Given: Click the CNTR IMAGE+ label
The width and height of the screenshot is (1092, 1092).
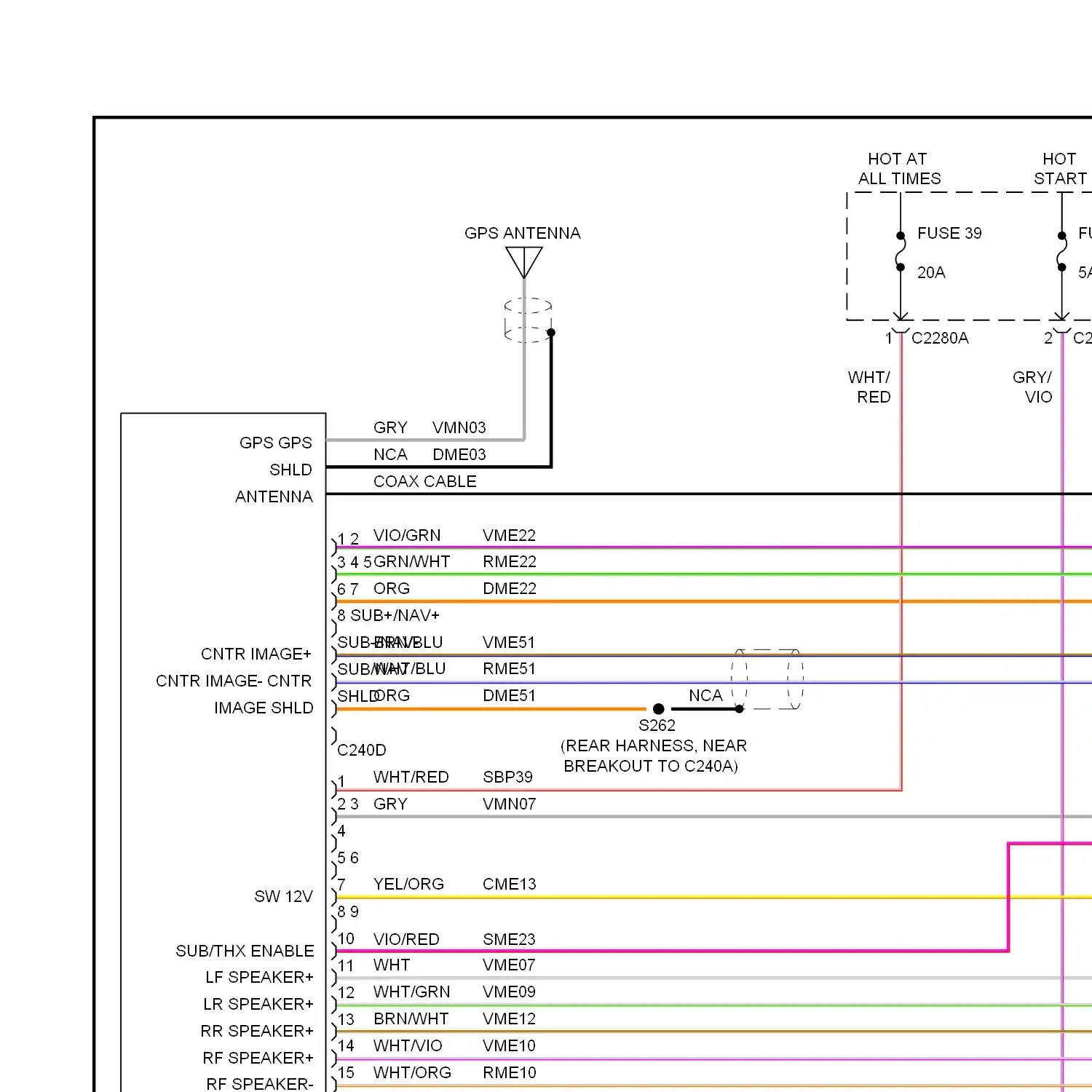Looking at the screenshot, I should tap(256, 654).
